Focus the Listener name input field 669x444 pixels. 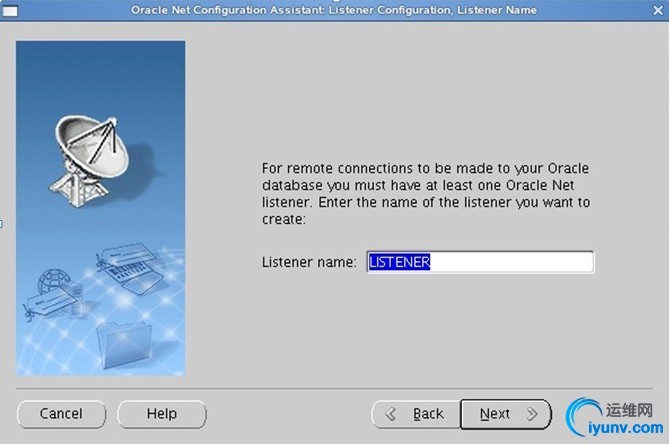(480, 262)
